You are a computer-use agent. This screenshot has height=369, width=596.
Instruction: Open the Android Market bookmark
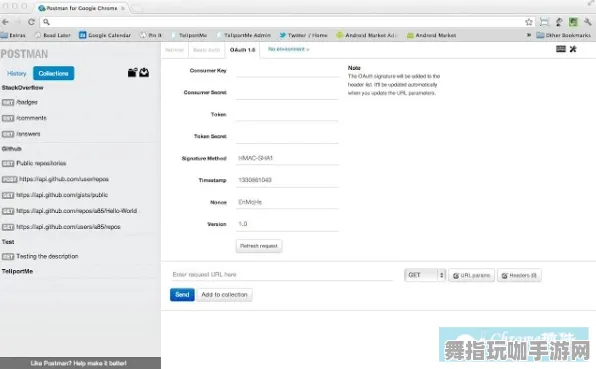point(431,35)
